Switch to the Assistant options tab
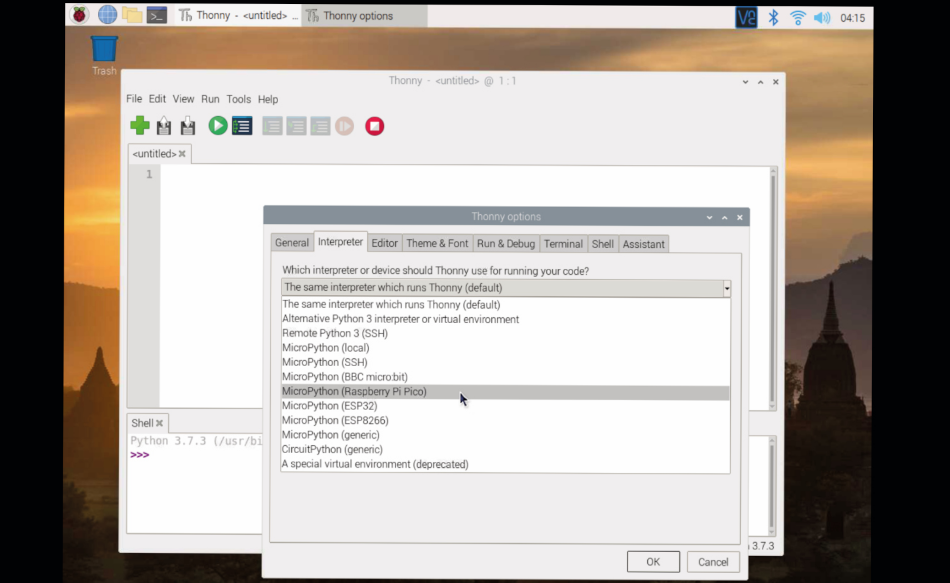 tap(643, 243)
